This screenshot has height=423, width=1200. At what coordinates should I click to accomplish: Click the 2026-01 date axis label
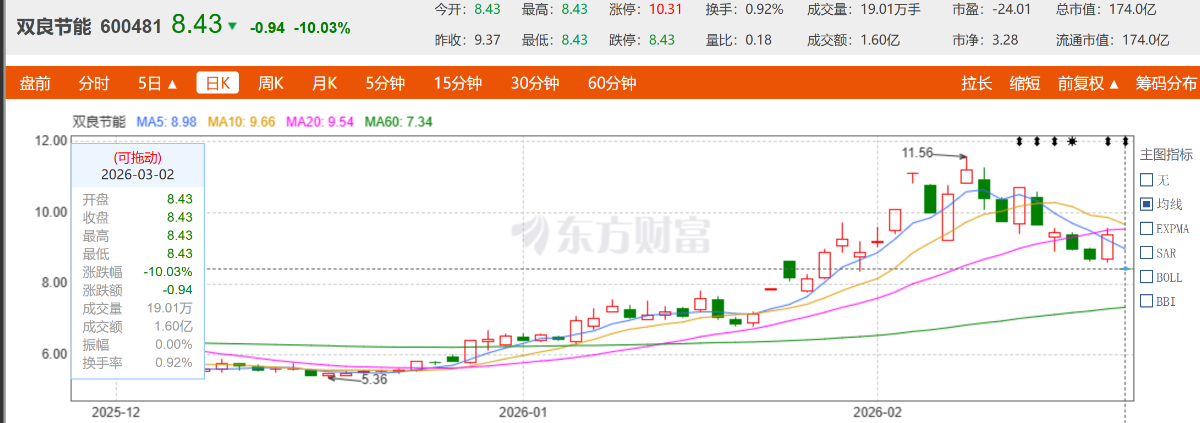(524, 410)
